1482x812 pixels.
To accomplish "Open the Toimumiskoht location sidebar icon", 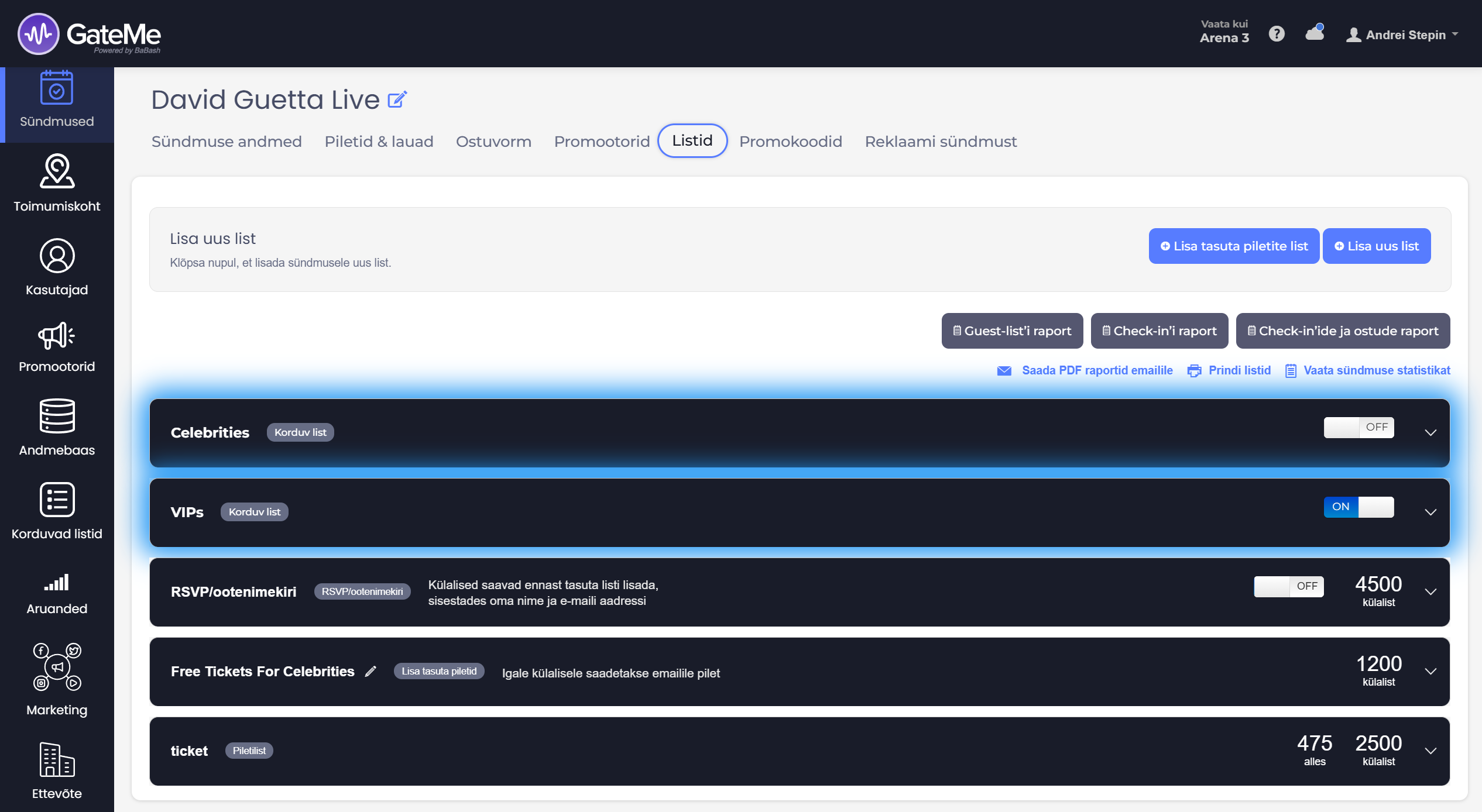I will (57, 171).
